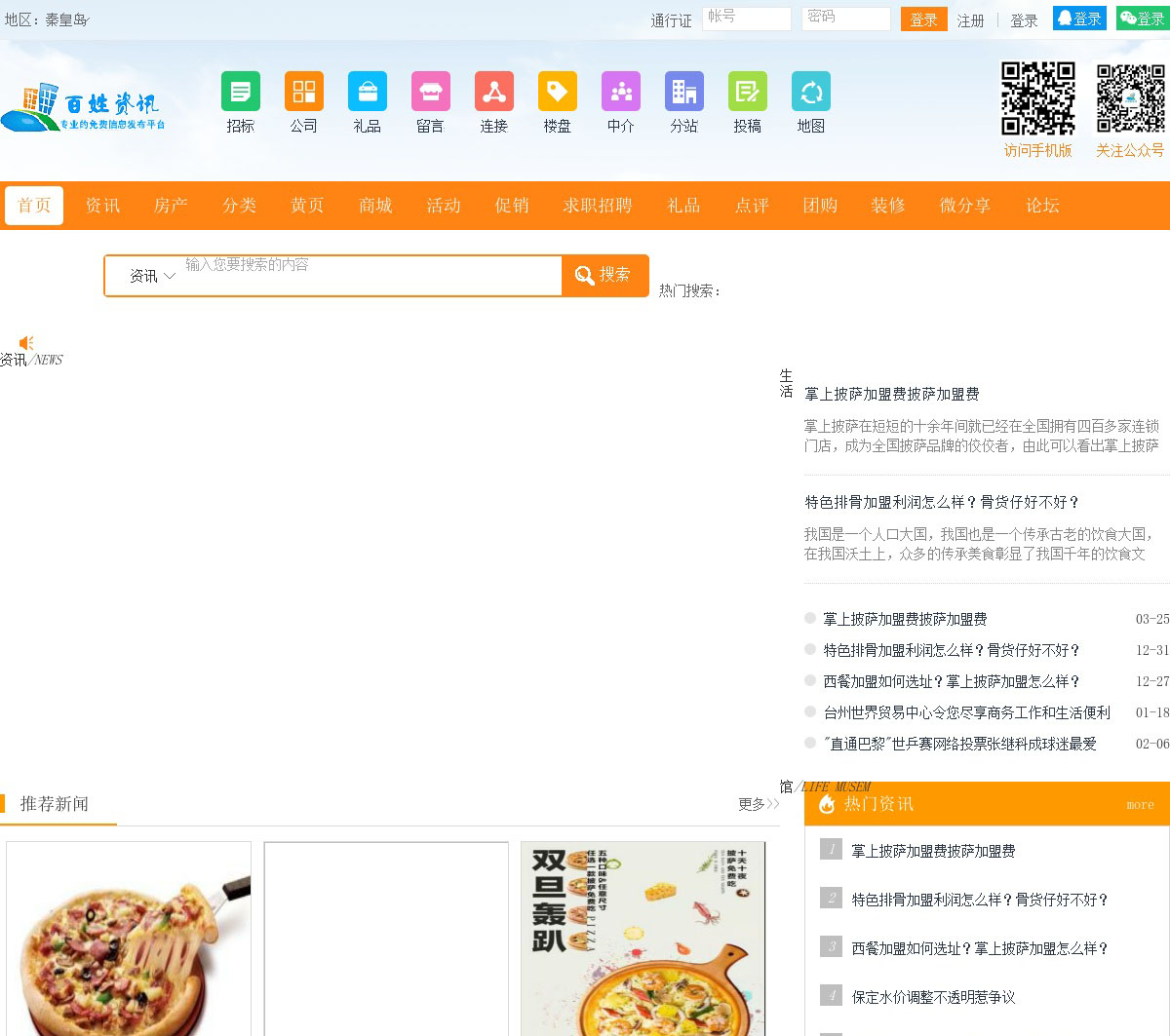Go to the 首页 navigation tab
1170x1036 pixels.
[x=34, y=206]
